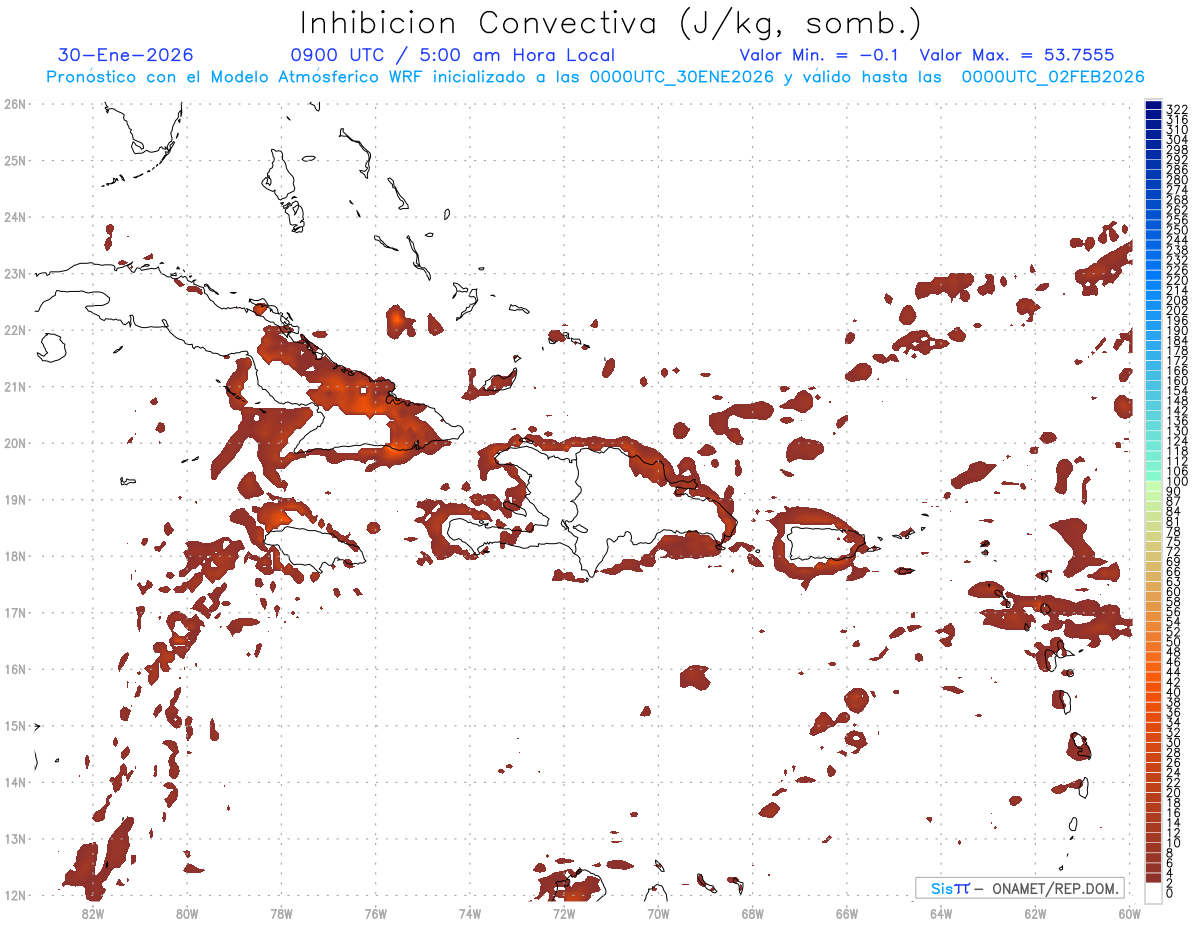This screenshot has height=927, width=1200.
Task: Click the 24N latitude label
Action: (15, 216)
